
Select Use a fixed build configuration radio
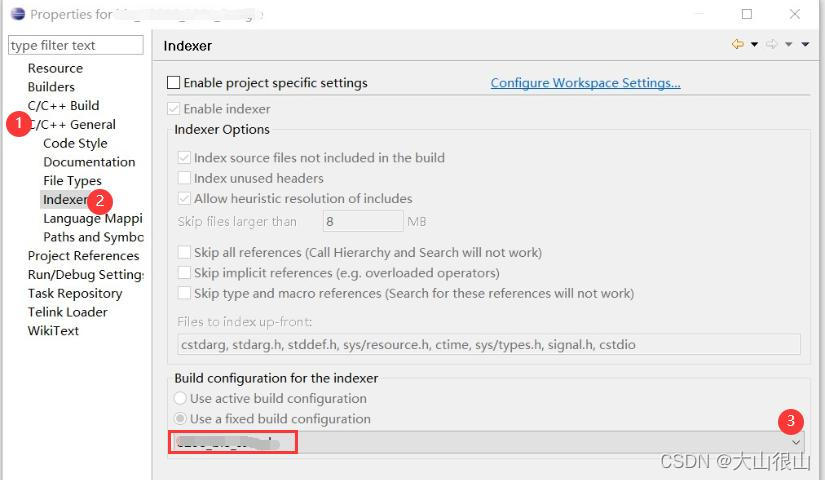180,418
